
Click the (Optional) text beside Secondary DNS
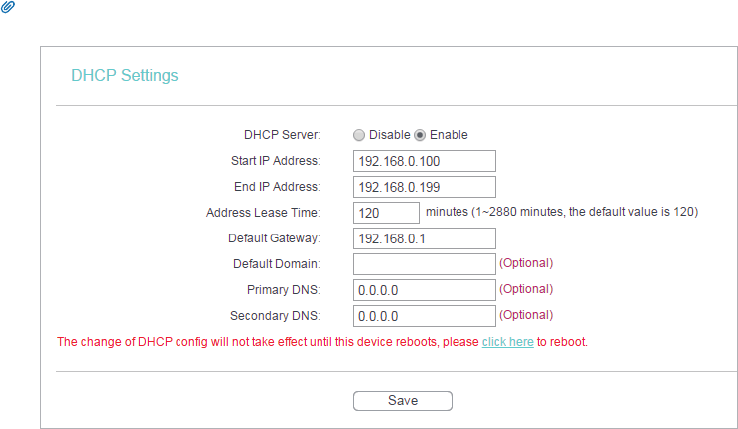click(526, 315)
